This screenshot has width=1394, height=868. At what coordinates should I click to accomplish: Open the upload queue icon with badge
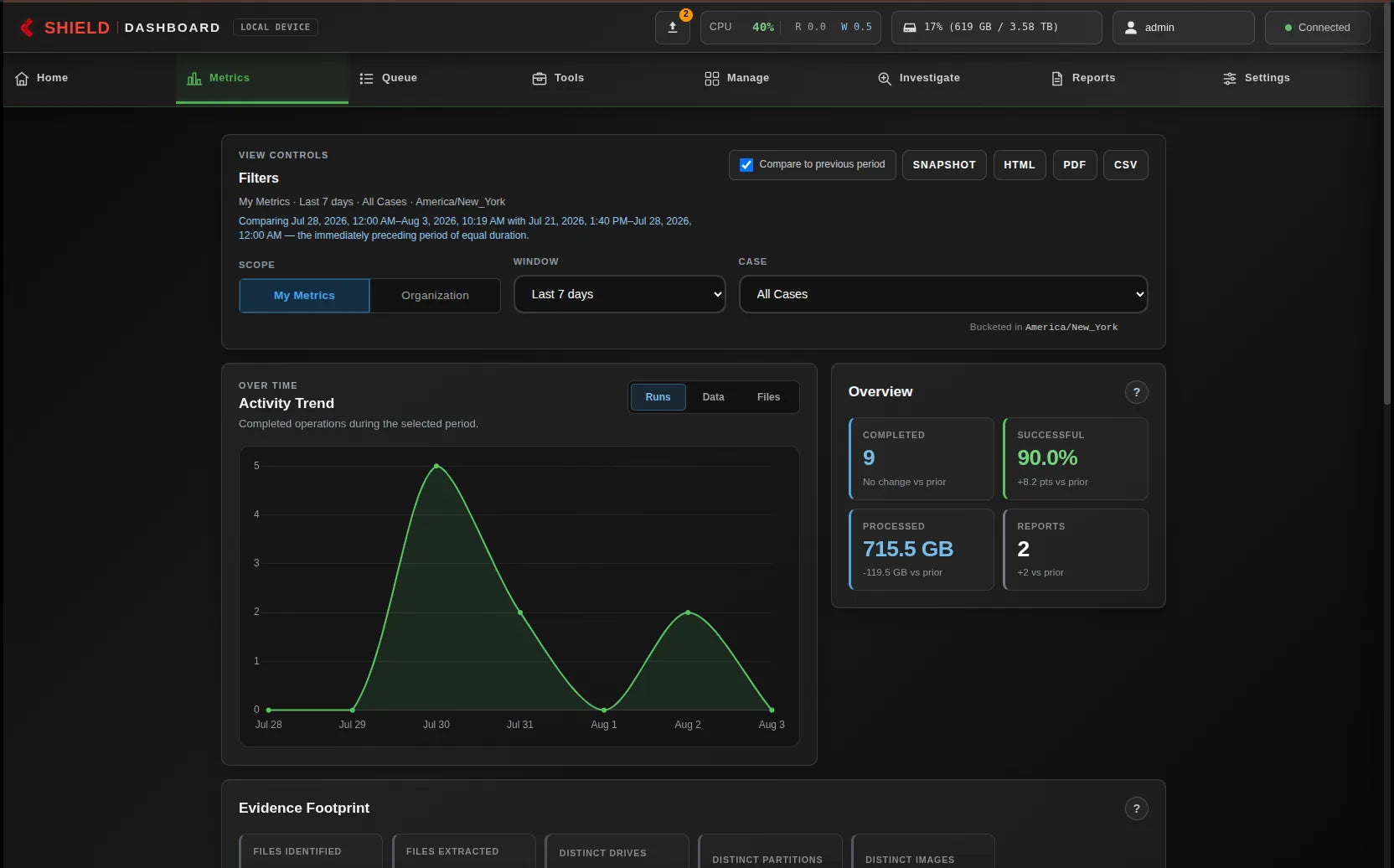coord(673,28)
